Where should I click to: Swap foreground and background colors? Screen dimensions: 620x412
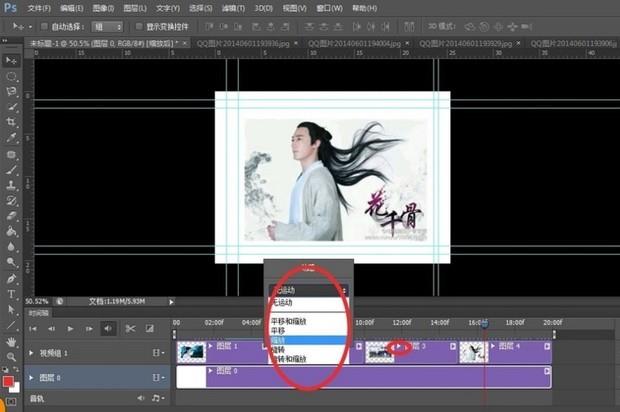coord(16,369)
